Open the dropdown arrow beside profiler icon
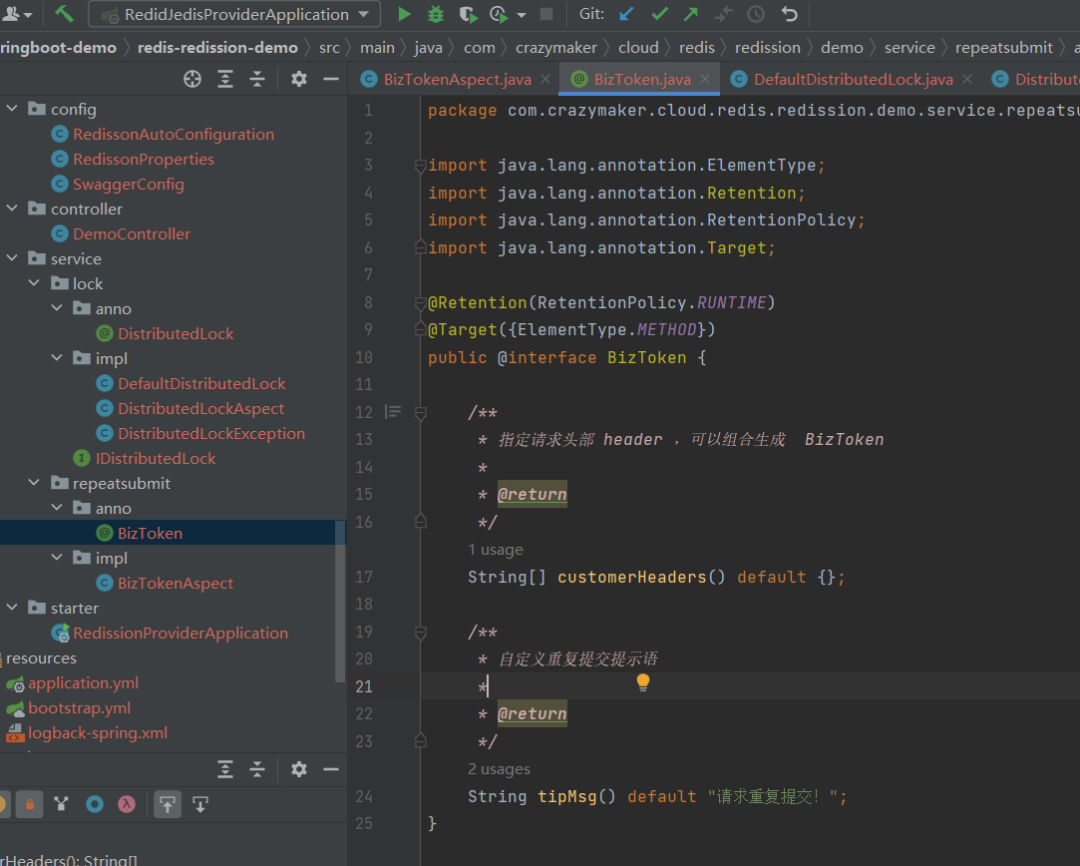 tap(521, 14)
